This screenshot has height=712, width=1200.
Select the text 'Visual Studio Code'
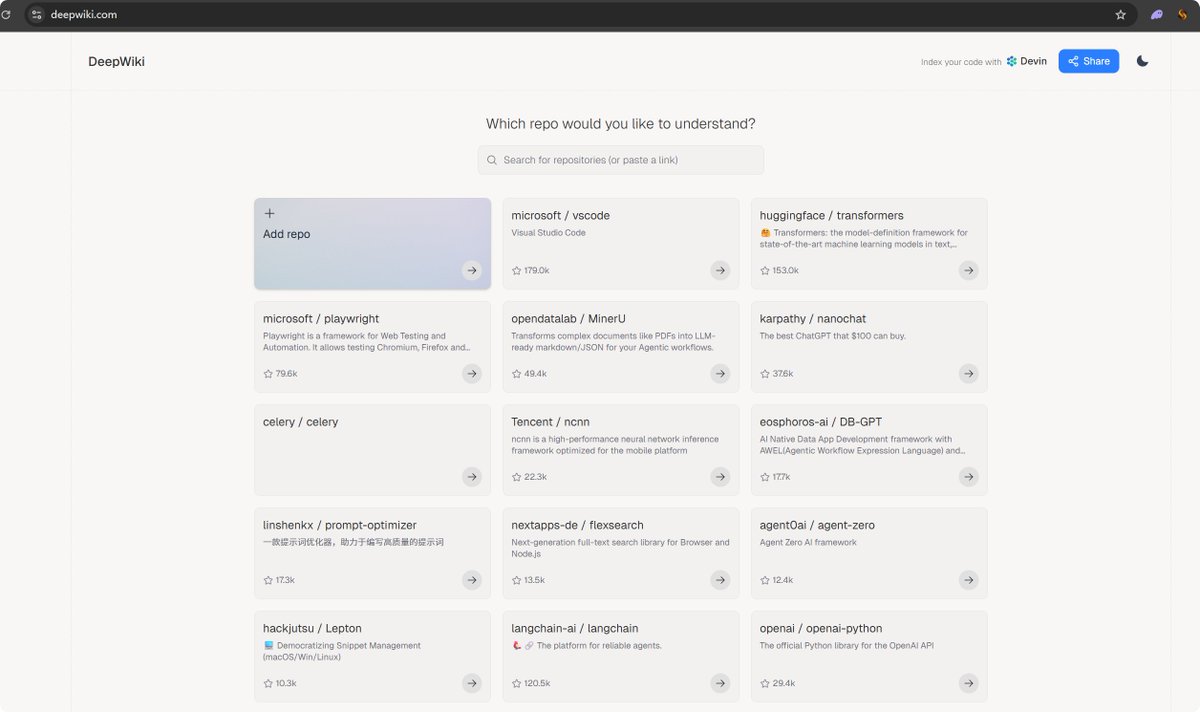coord(548,233)
